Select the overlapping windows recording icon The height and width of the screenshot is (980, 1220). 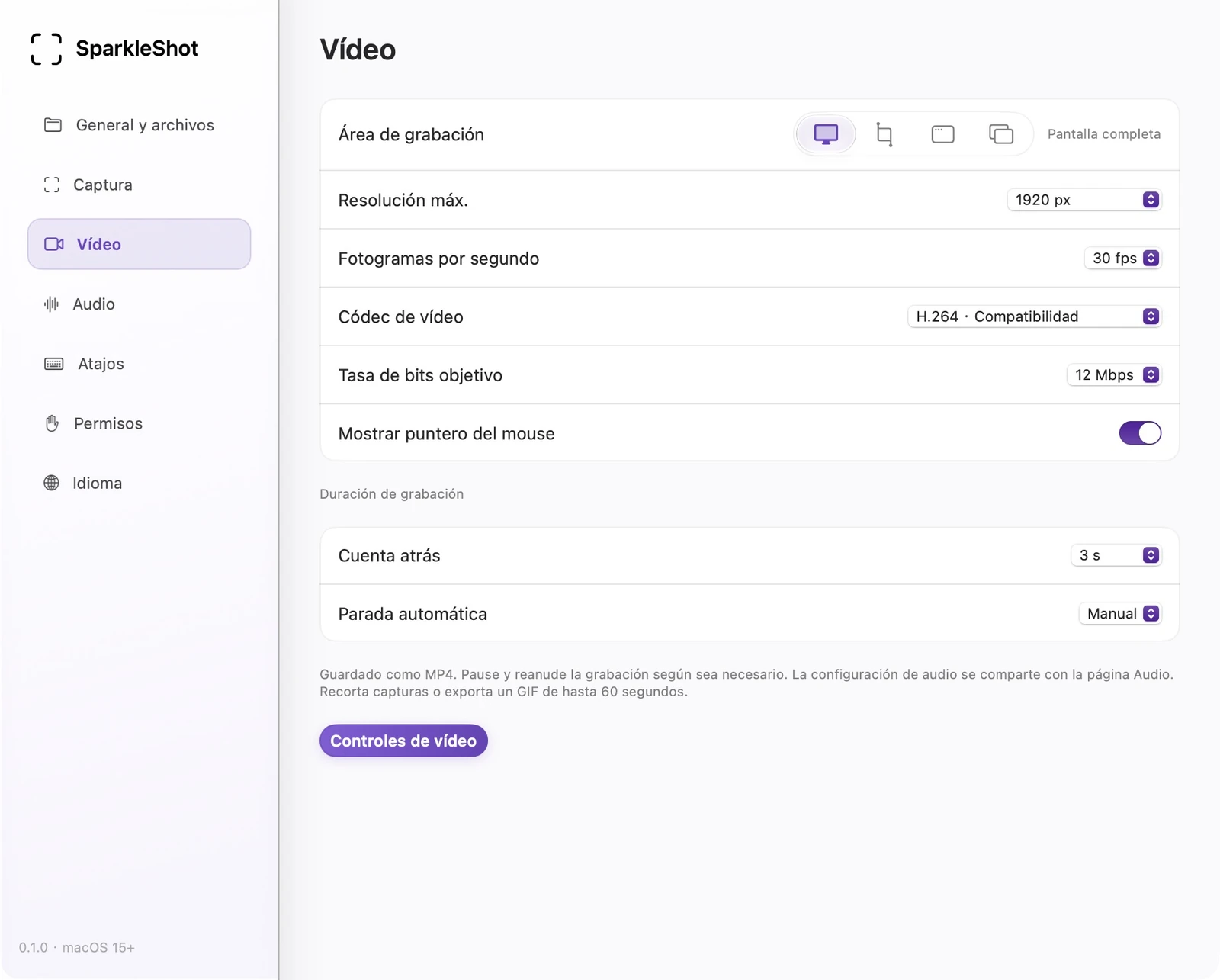click(x=1001, y=134)
